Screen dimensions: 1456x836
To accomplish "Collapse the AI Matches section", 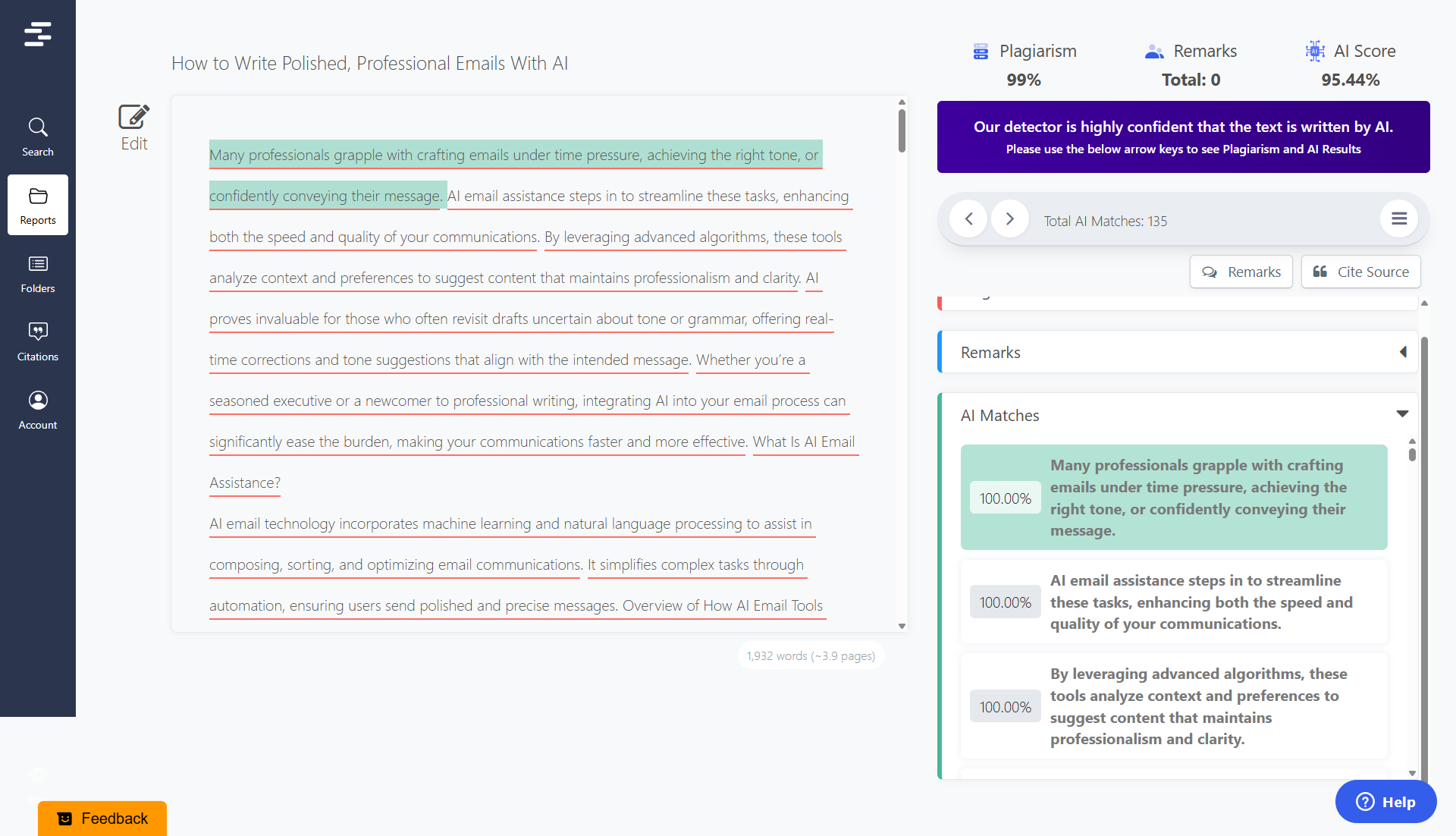I will tap(1402, 413).
